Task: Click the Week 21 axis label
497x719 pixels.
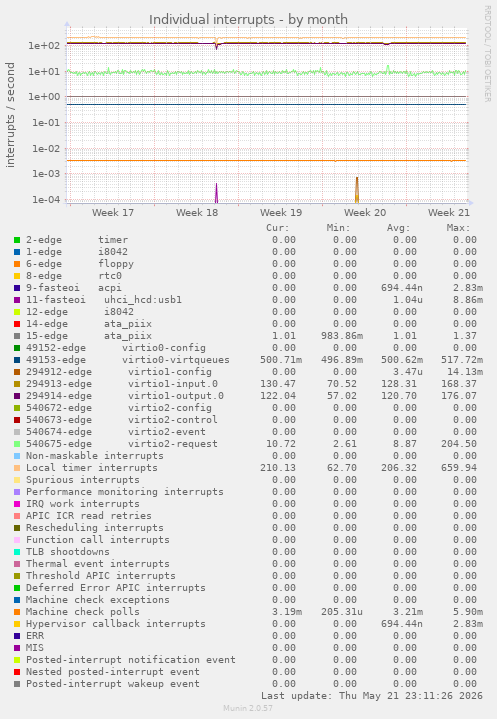Action: point(449,213)
